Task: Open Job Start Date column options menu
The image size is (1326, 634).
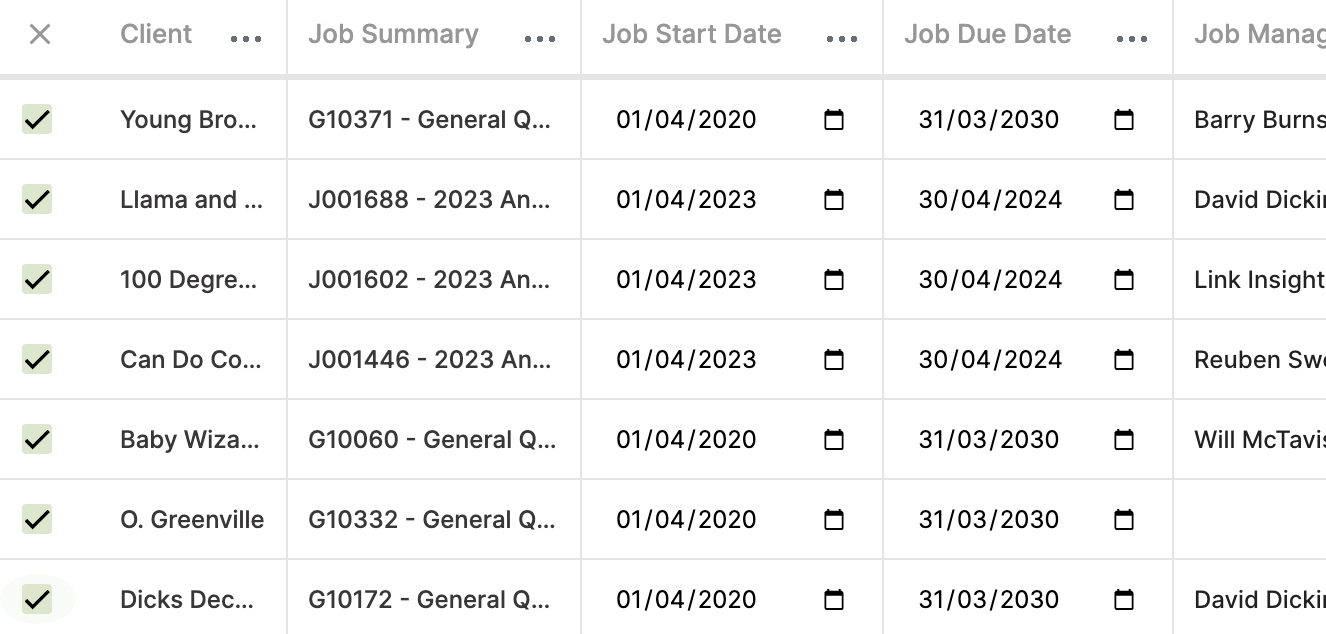Action: tap(842, 39)
